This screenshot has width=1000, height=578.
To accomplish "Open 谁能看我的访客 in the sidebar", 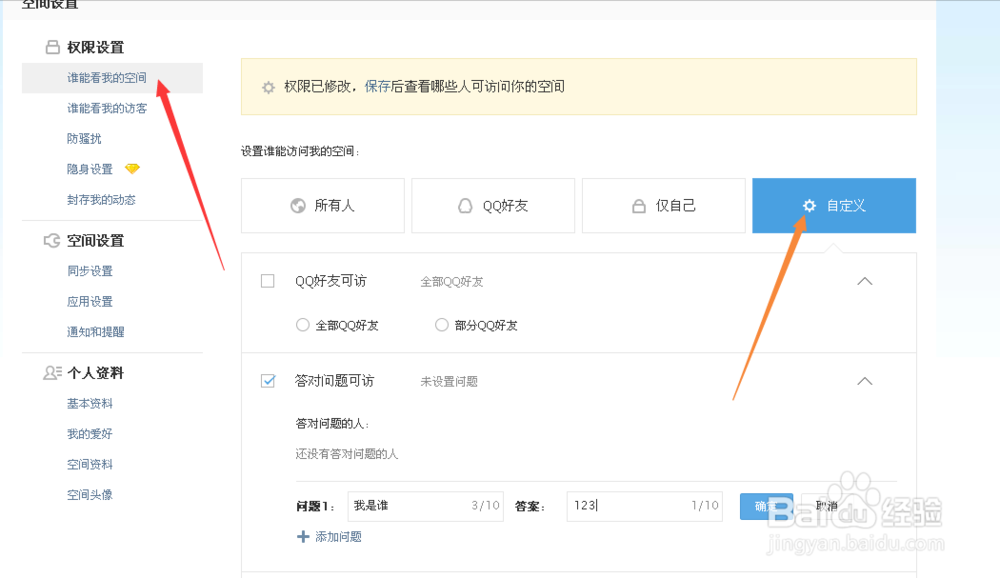I will pos(107,108).
